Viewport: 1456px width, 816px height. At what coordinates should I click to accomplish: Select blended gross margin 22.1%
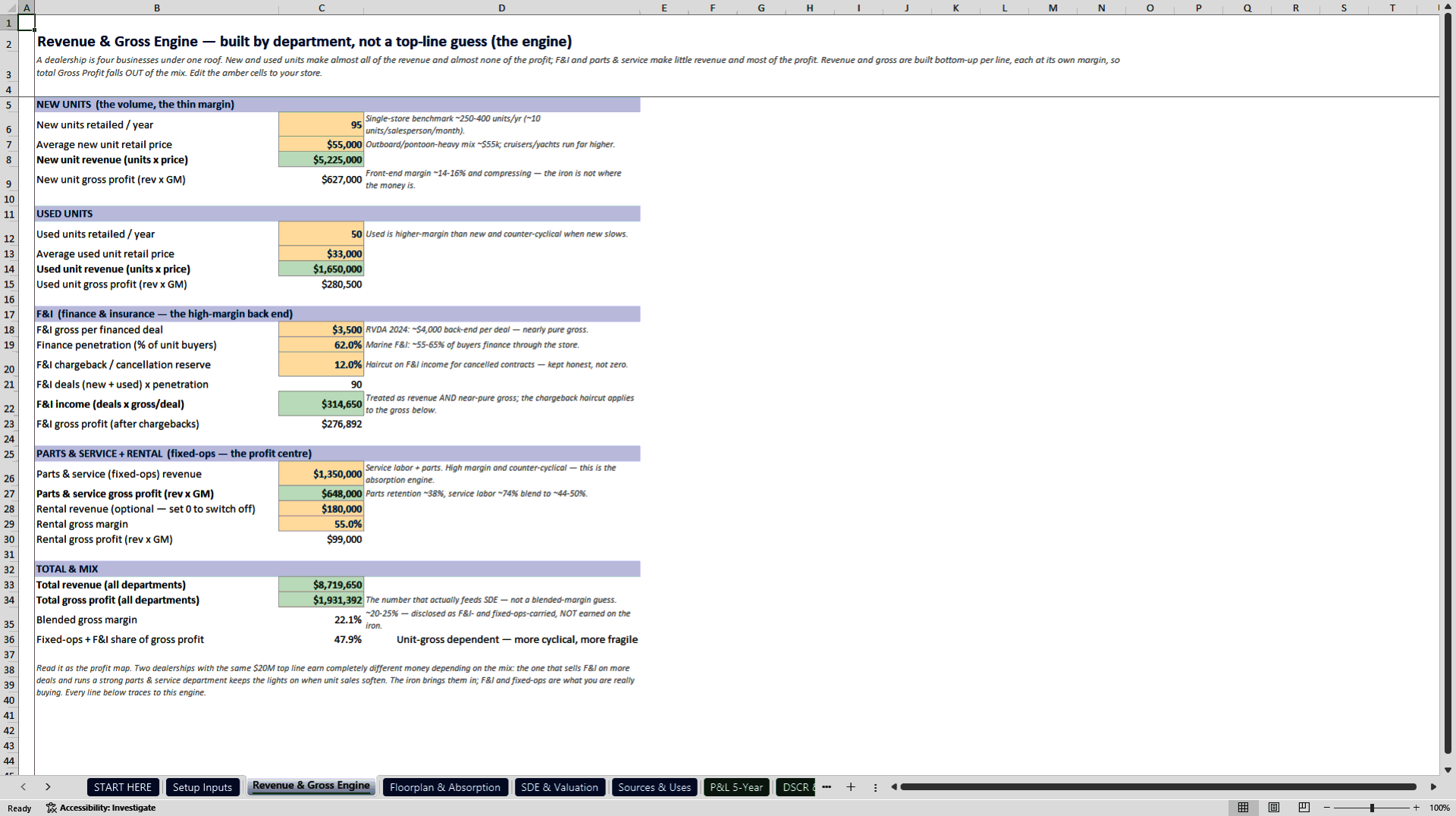(322, 619)
